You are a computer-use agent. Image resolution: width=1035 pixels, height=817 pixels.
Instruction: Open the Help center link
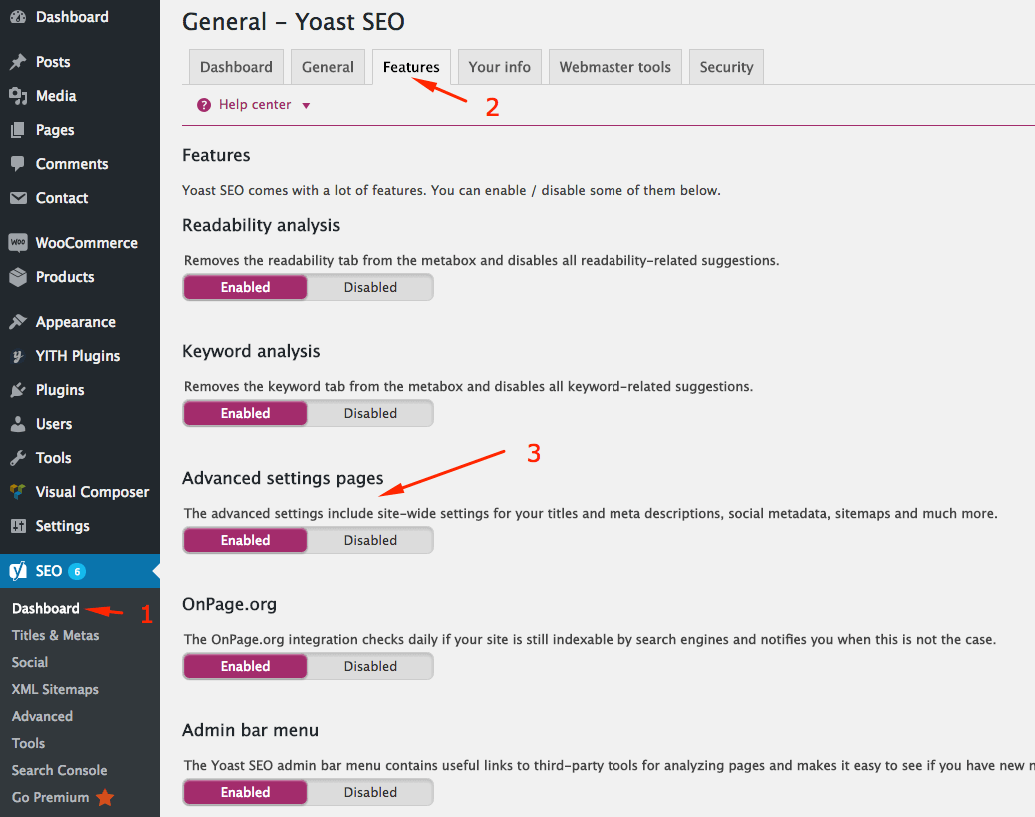[x=255, y=105]
